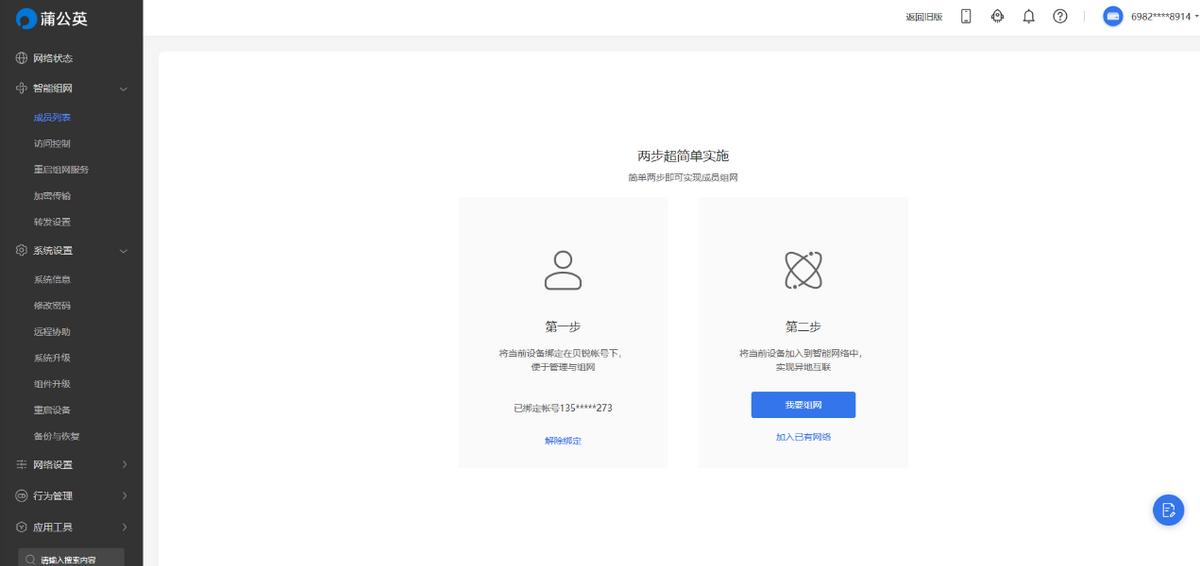Click the globe icon beside 网络状态
The image size is (1200, 566).
(22, 58)
